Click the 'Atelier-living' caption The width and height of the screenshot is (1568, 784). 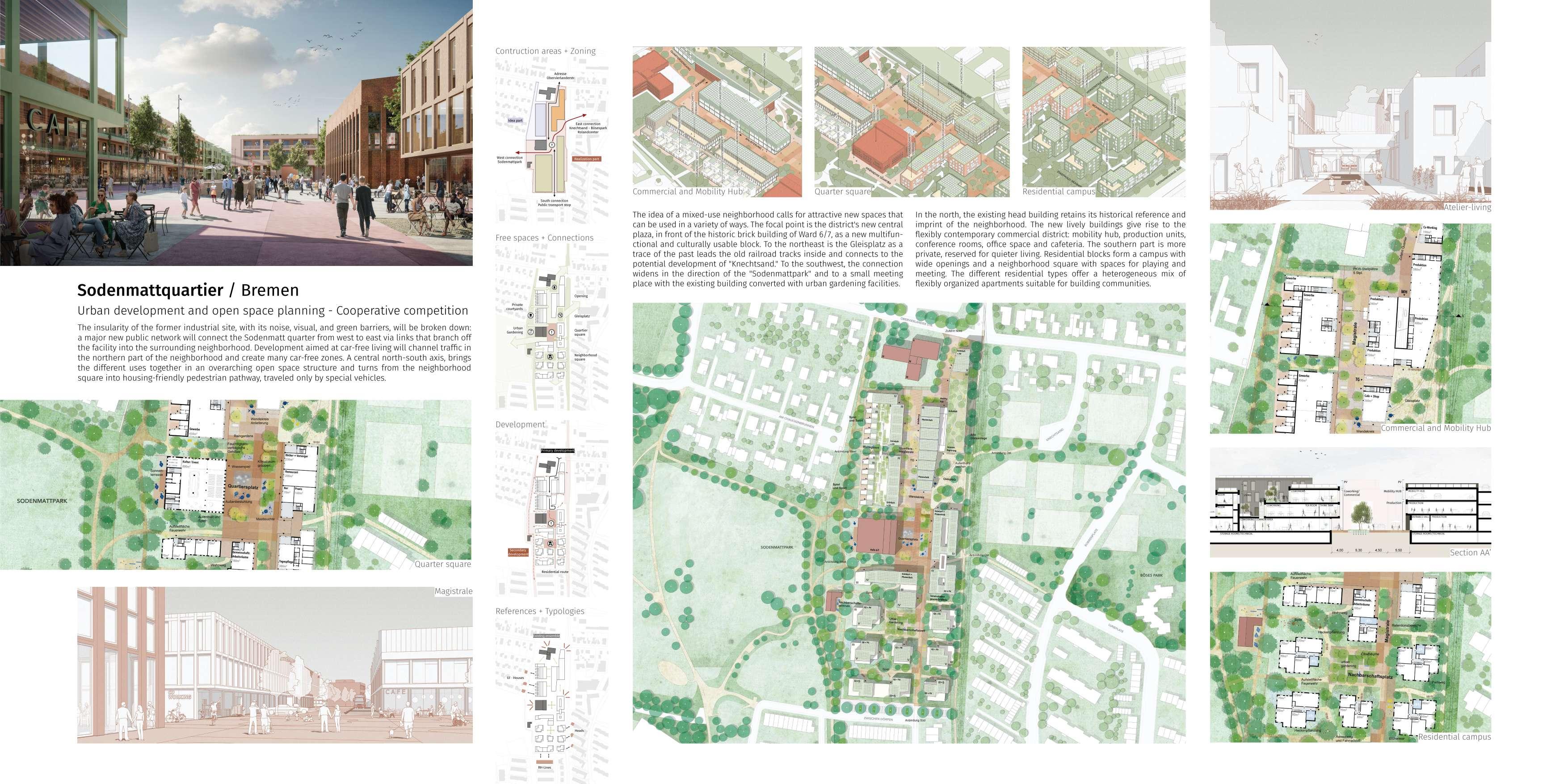[1467, 207]
